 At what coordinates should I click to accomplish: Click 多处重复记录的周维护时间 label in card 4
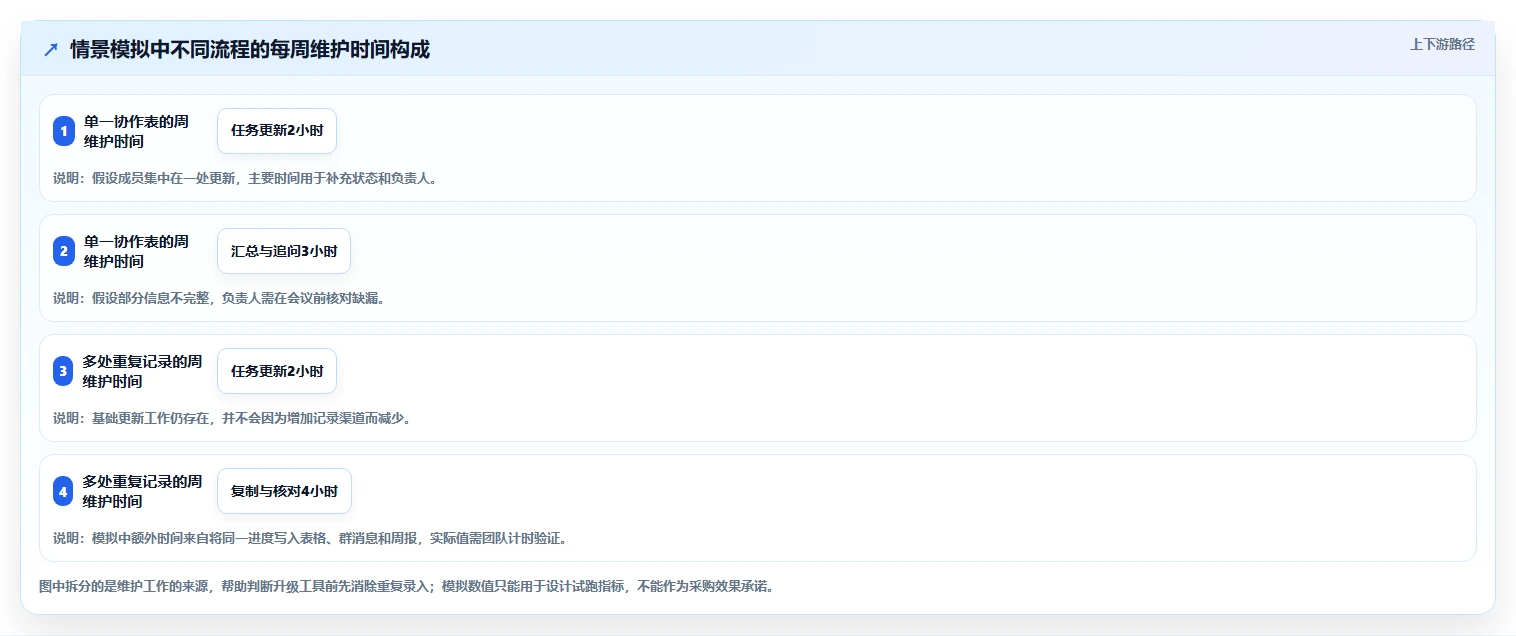pyautogui.click(x=143, y=491)
